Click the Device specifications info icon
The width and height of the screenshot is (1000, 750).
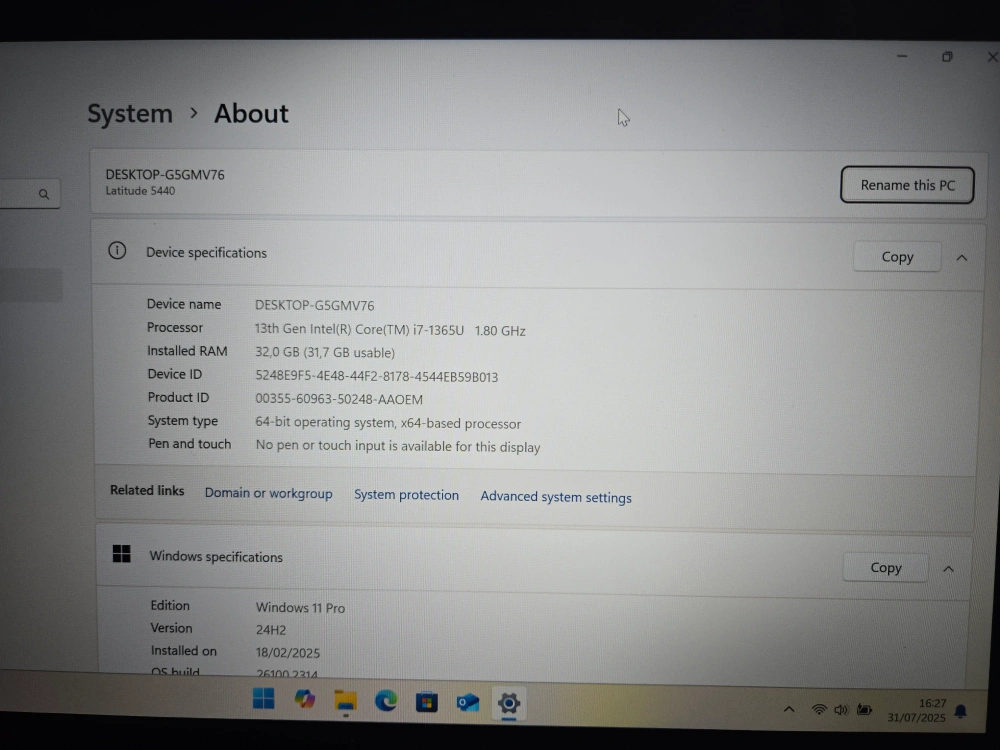[x=117, y=251]
